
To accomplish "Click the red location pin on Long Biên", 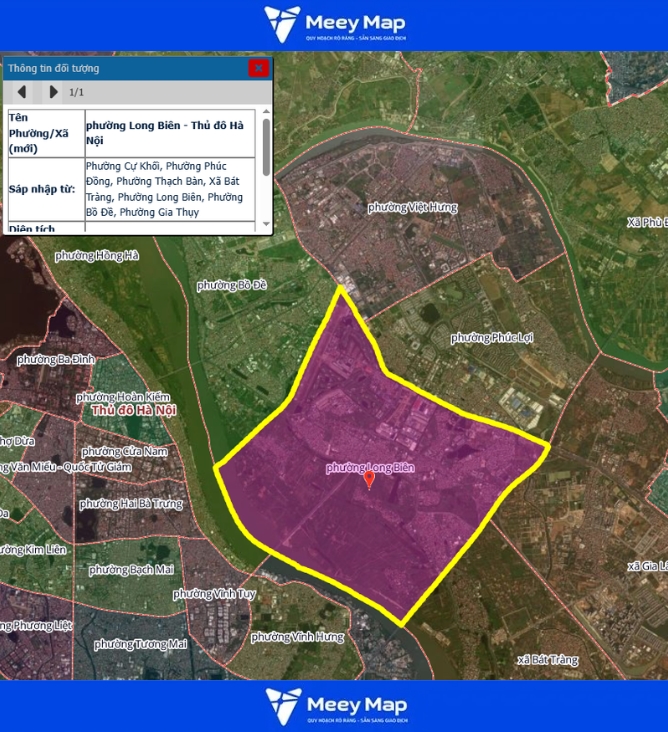I will coord(369,480).
